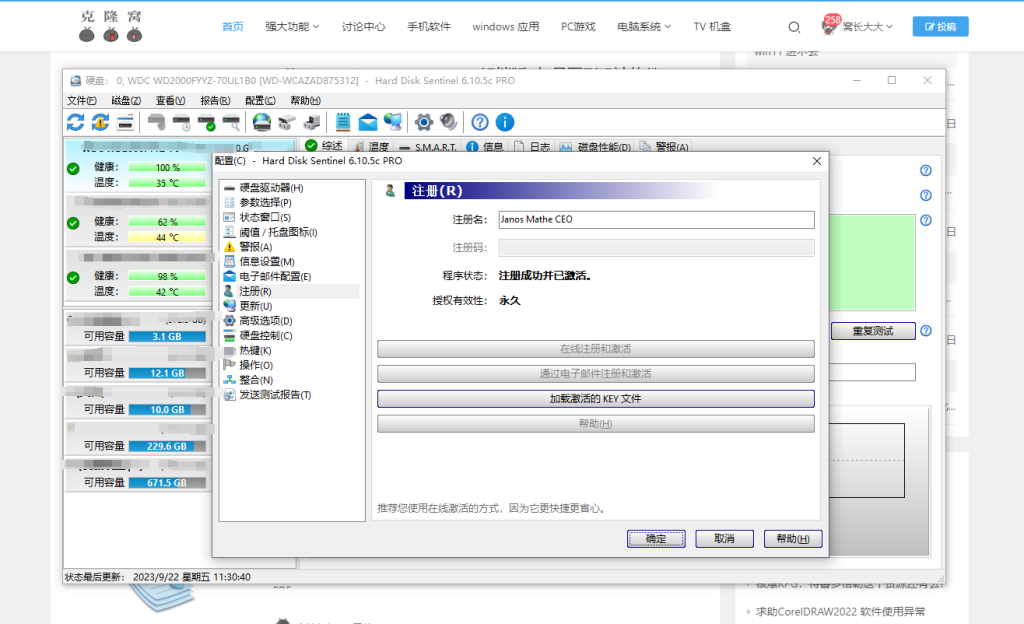Select 操作(O) in config tree
The width and height of the screenshot is (1024, 624).
click(255, 366)
